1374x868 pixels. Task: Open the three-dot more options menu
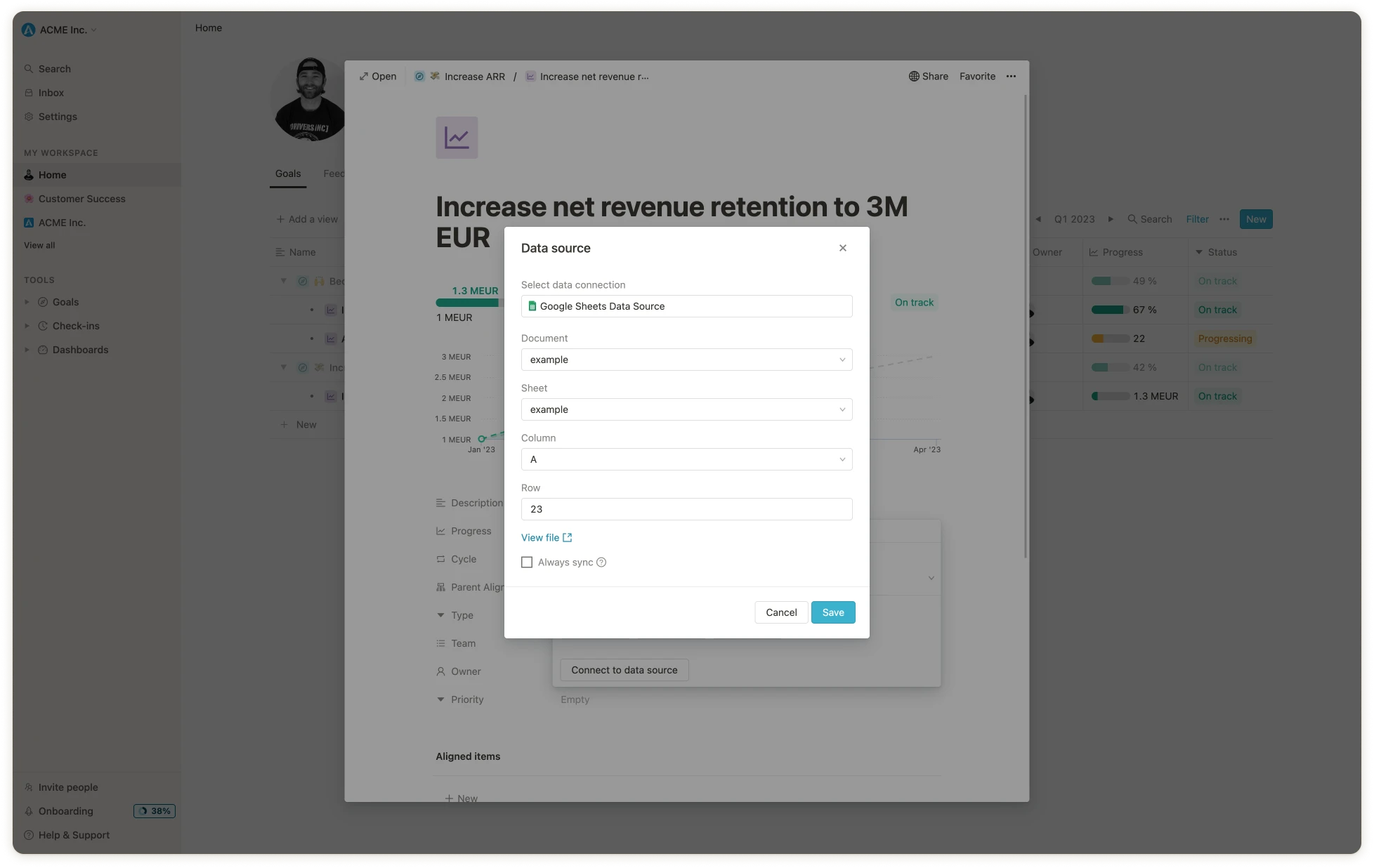[x=1011, y=77]
